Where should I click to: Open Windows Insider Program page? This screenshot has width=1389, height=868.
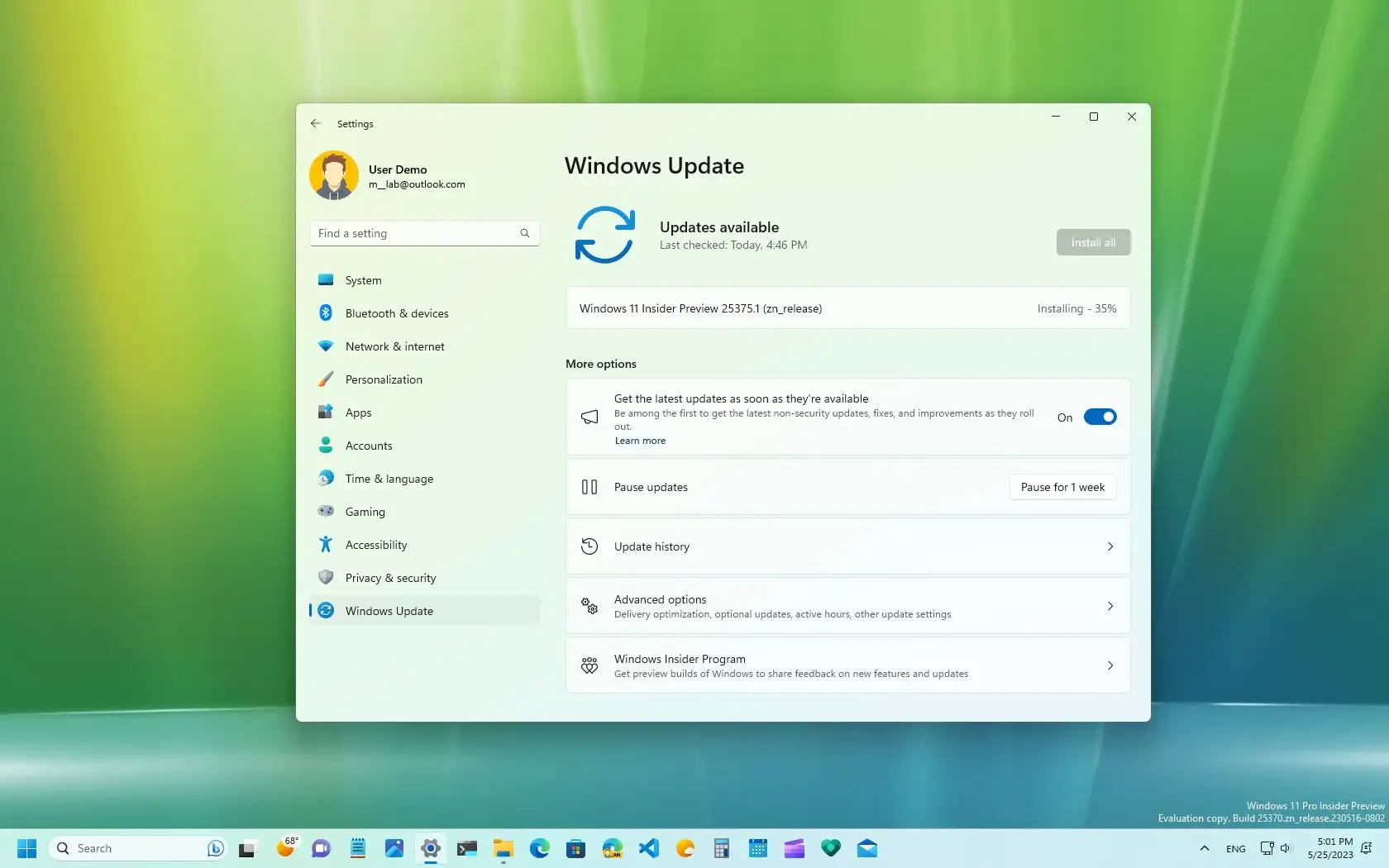click(847, 665)
